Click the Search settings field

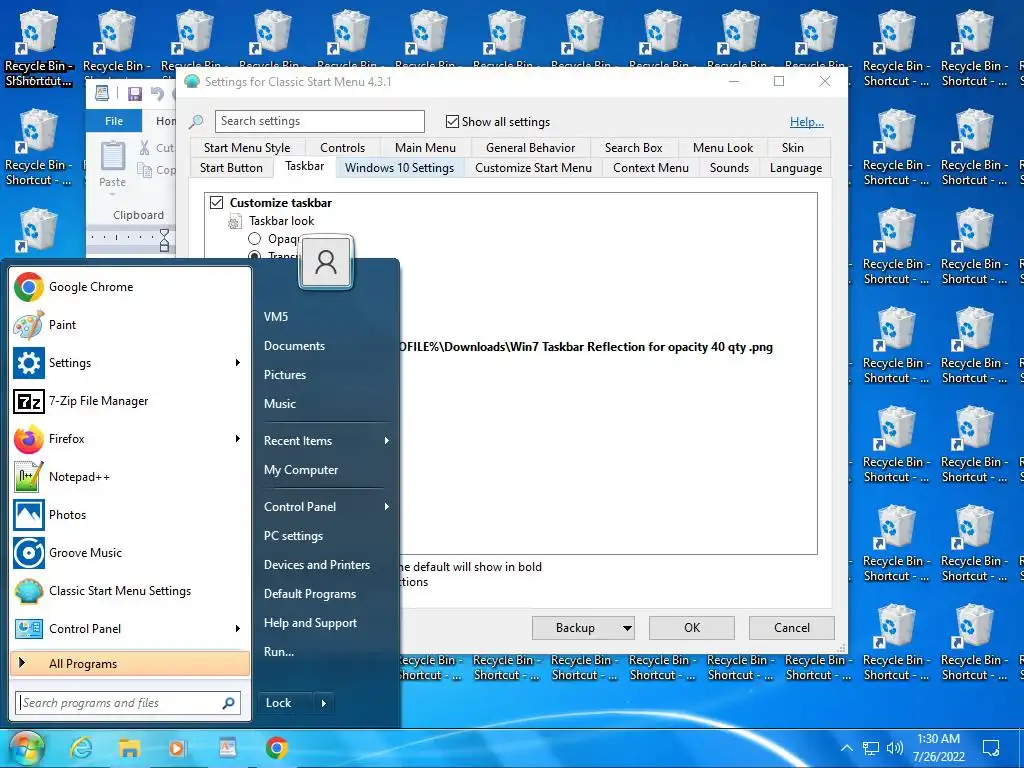(x=320, y=121)
